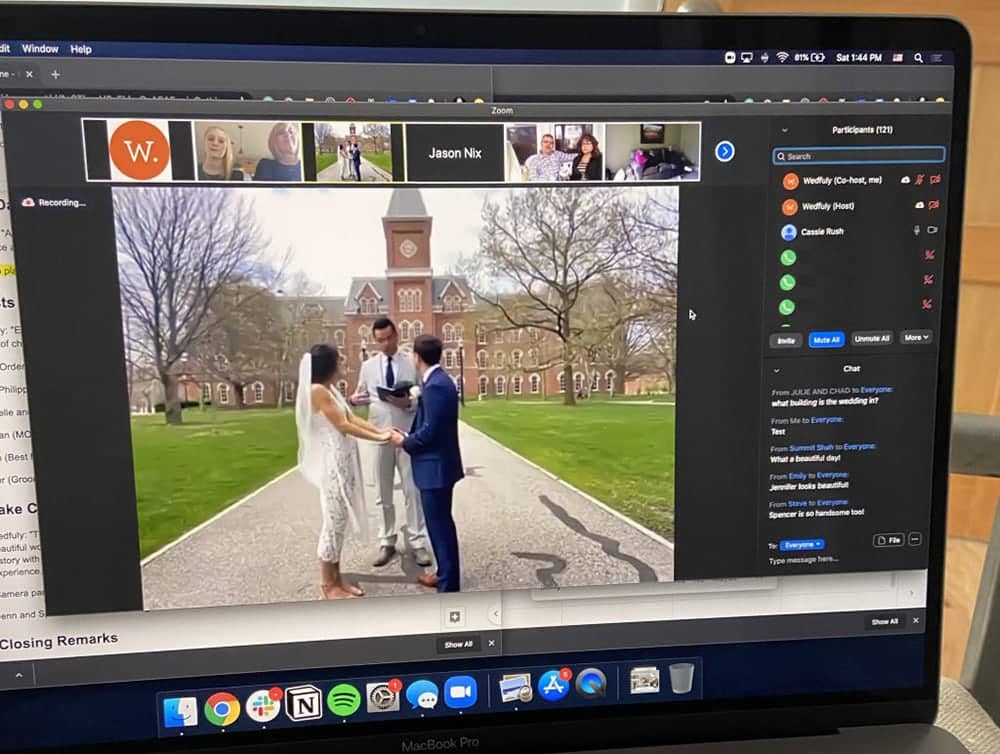Click the 'Closing Remarks' heading in the document
Screen dimensions: 1000x754
(x=59, y=640)
